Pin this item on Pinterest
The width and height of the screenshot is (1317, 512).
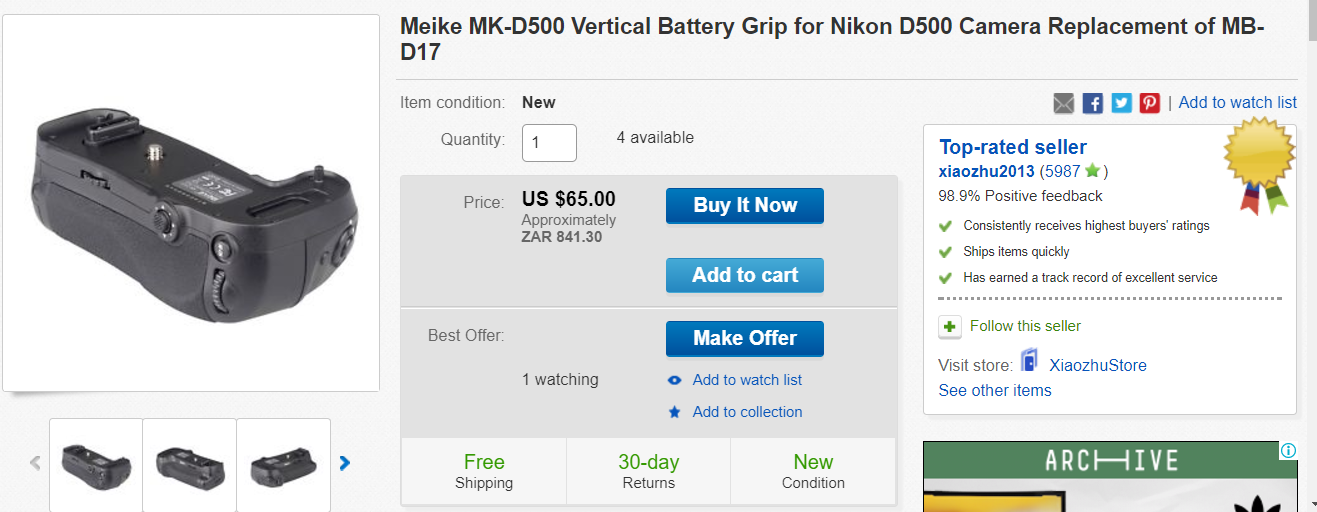1150,103
